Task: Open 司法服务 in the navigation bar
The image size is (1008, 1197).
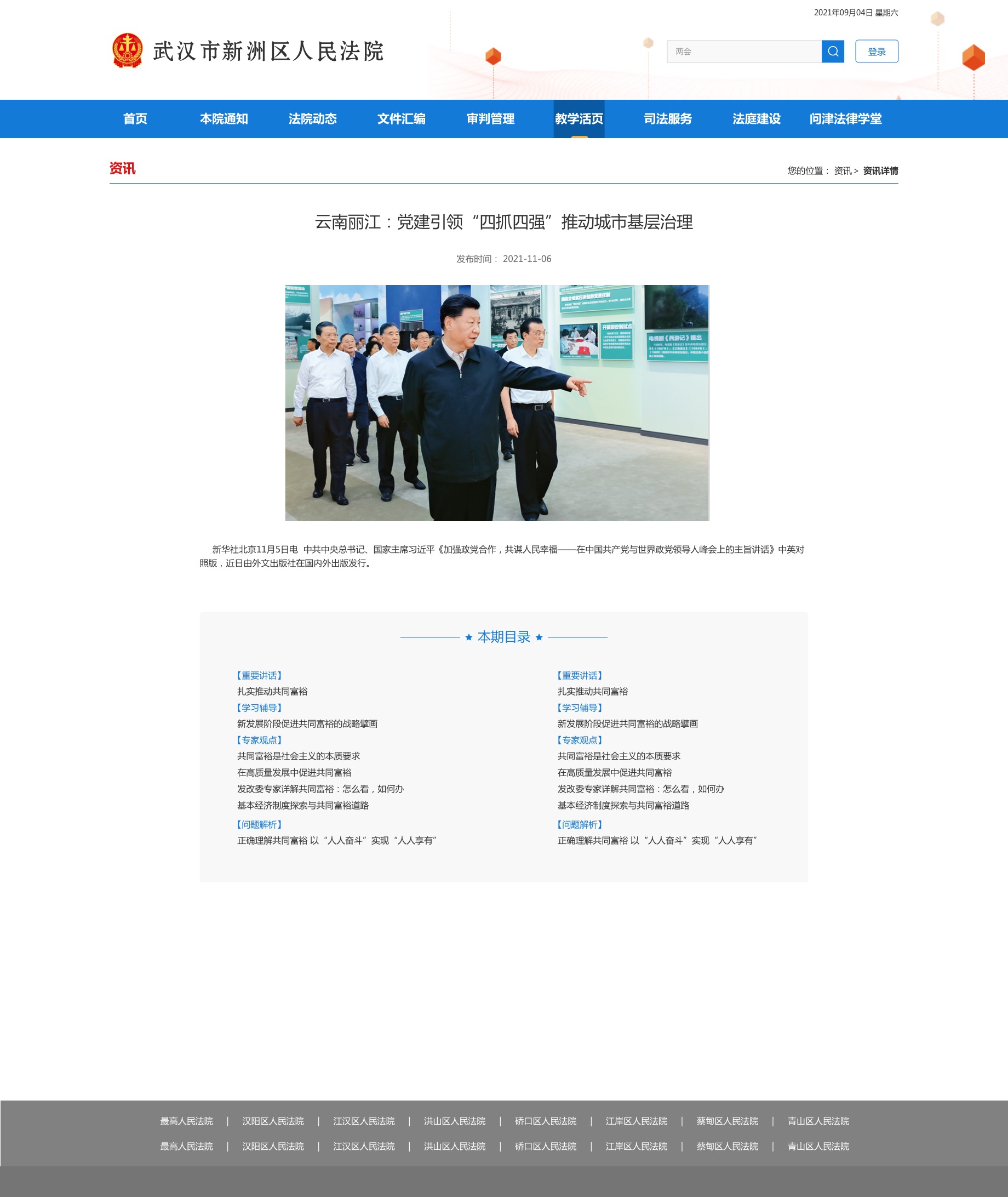Action: tap(667, 119)
